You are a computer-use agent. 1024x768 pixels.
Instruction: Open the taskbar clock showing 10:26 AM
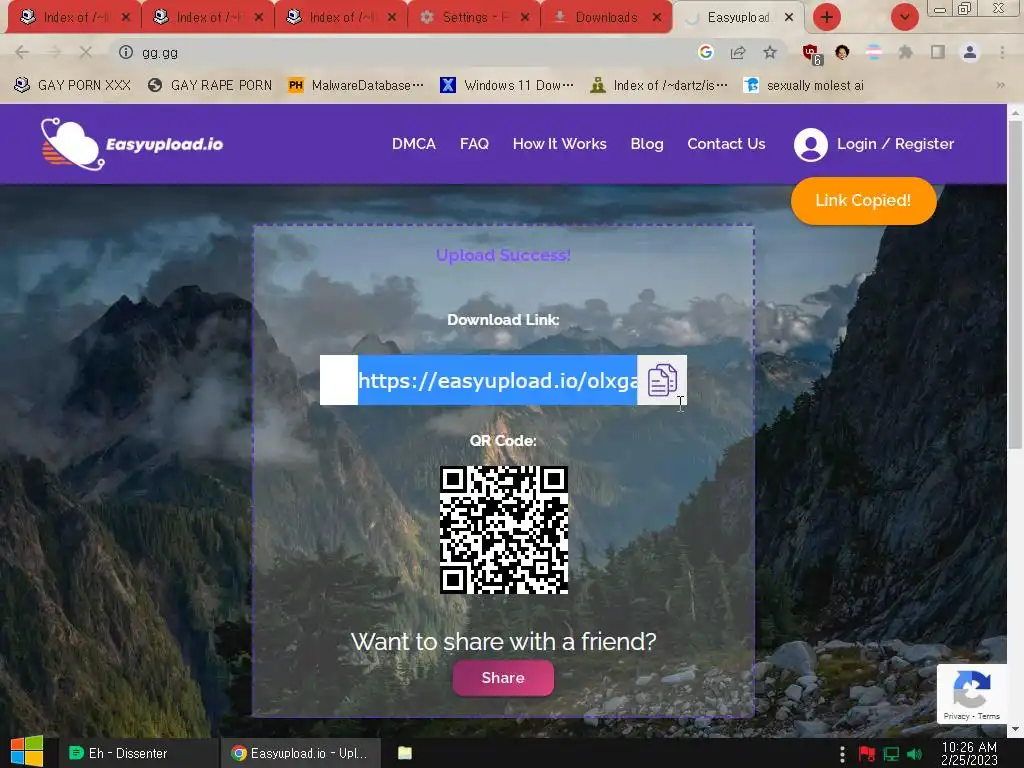969,754
